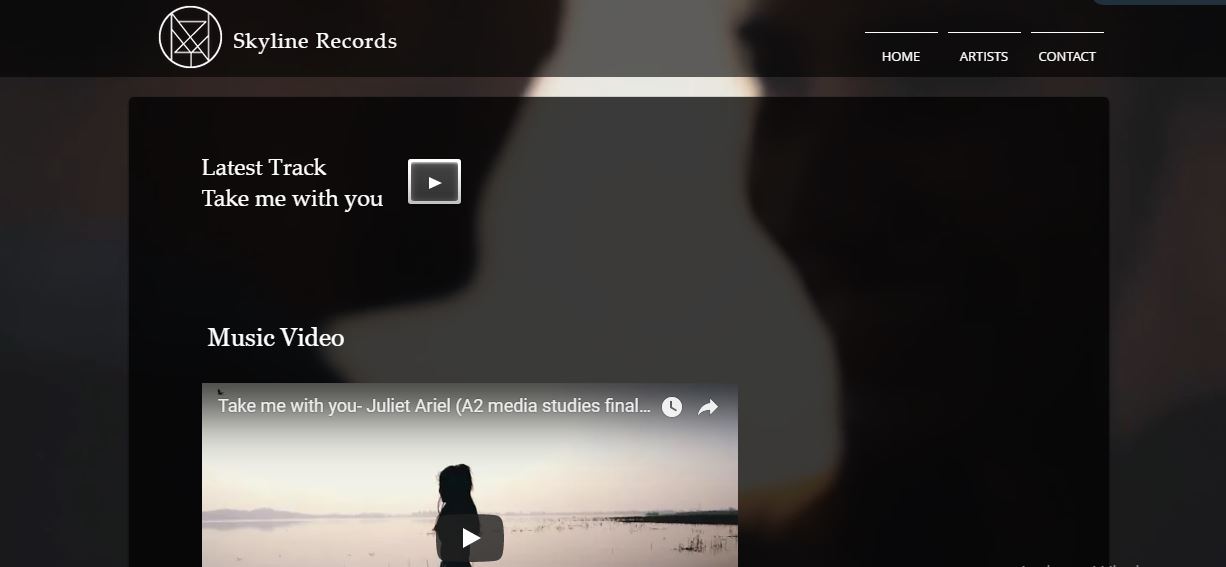1226x567 pixels.
Task: Click the Skyline Records site title text
Action: coord(315,41)
